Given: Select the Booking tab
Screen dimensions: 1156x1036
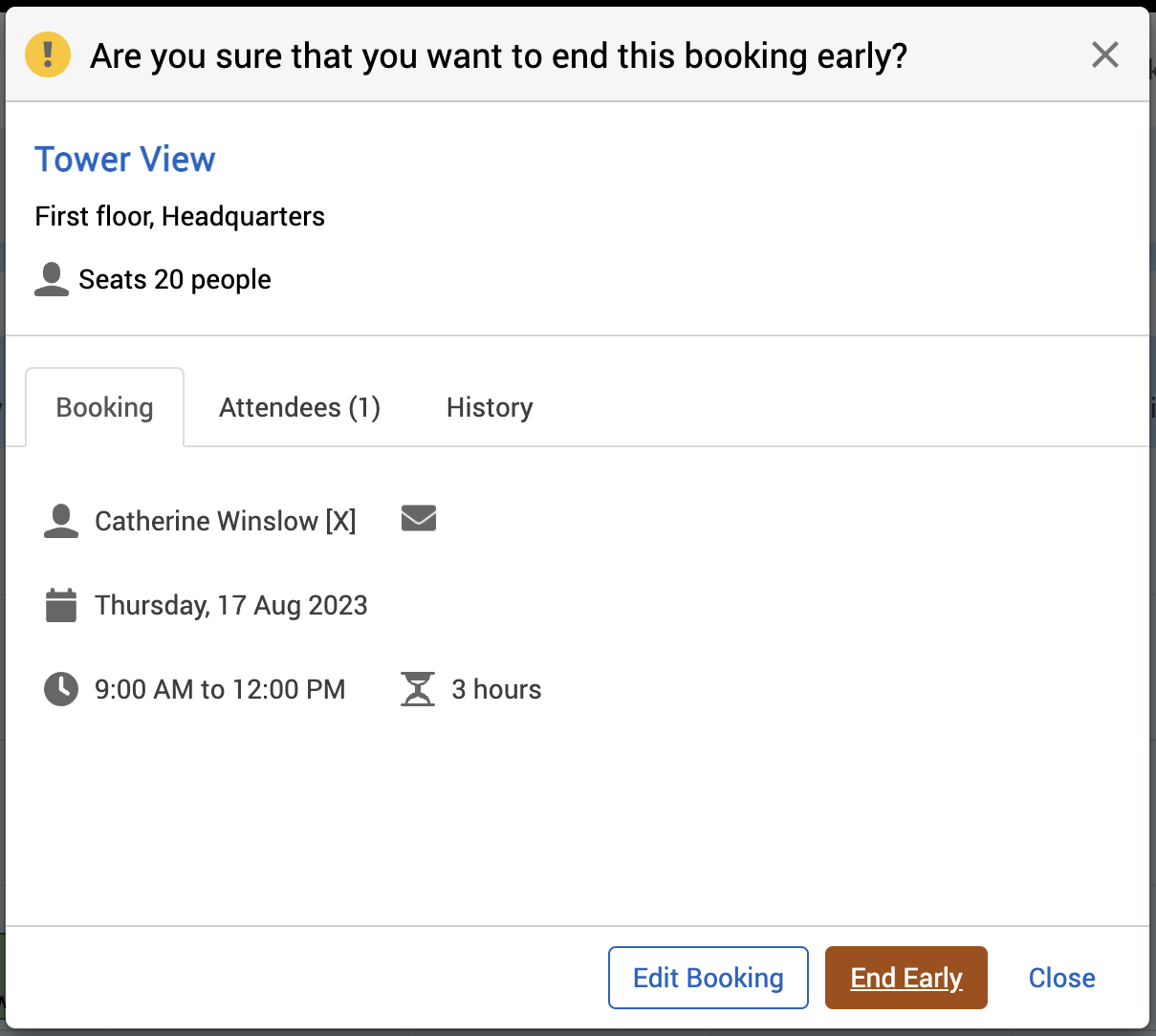Looking at the screenshot, I should [x=104, y=408].
